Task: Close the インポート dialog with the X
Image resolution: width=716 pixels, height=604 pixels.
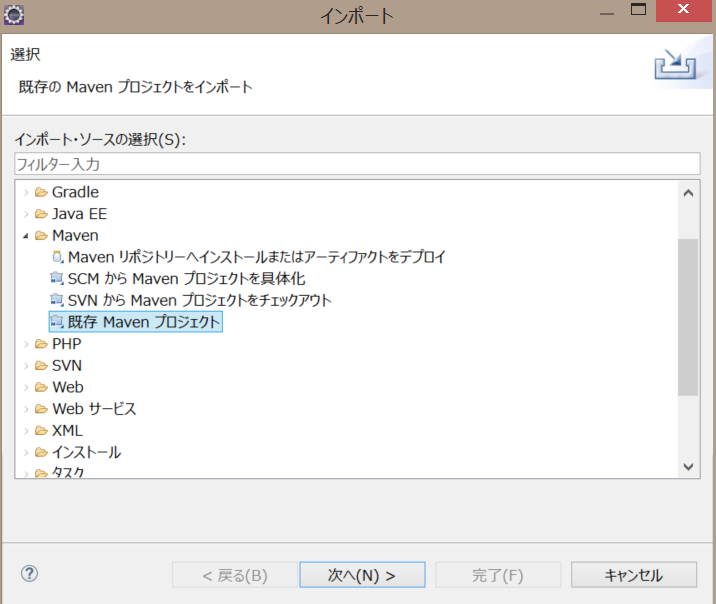Action: pos(684,10)
